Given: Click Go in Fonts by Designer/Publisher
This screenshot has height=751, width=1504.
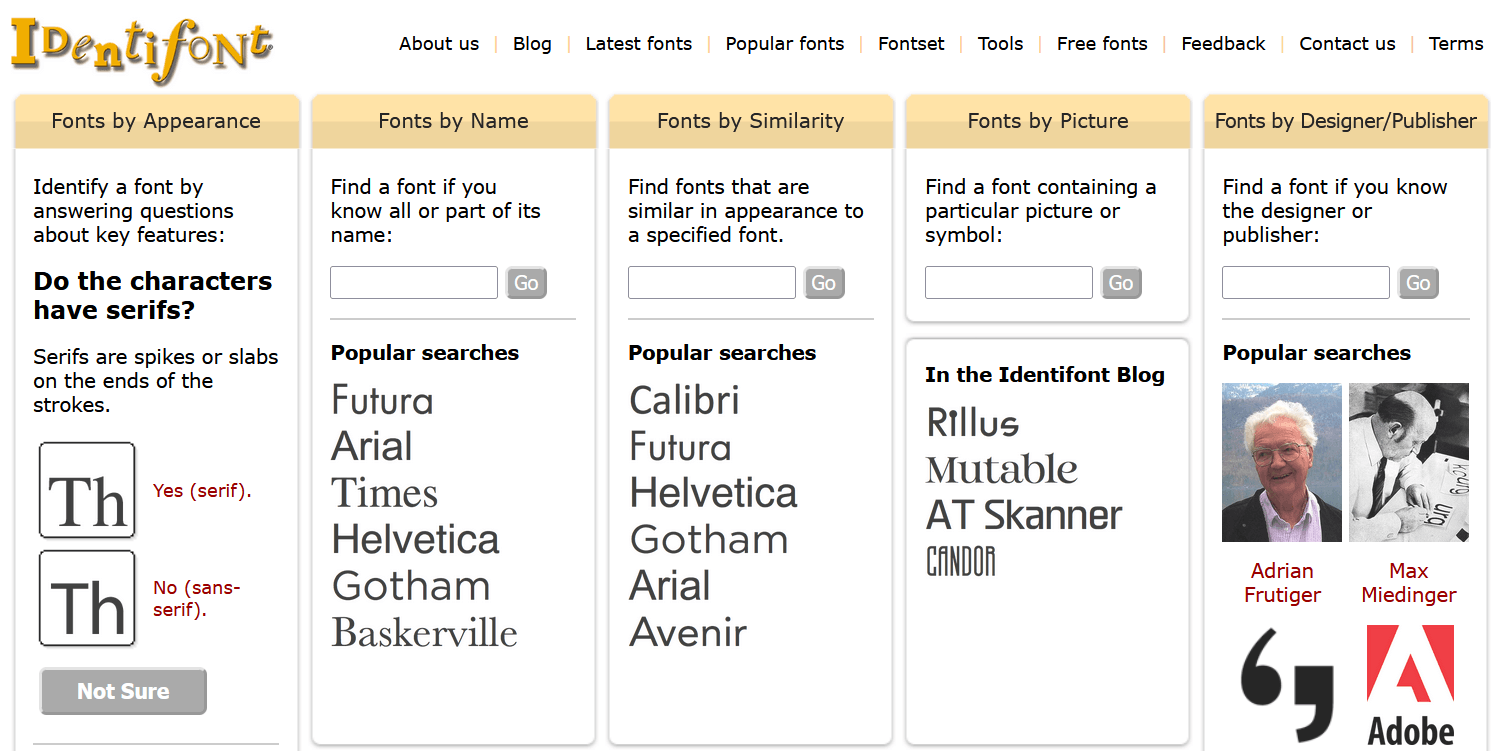Looking at the screenshot, I should pos(1418,283).
